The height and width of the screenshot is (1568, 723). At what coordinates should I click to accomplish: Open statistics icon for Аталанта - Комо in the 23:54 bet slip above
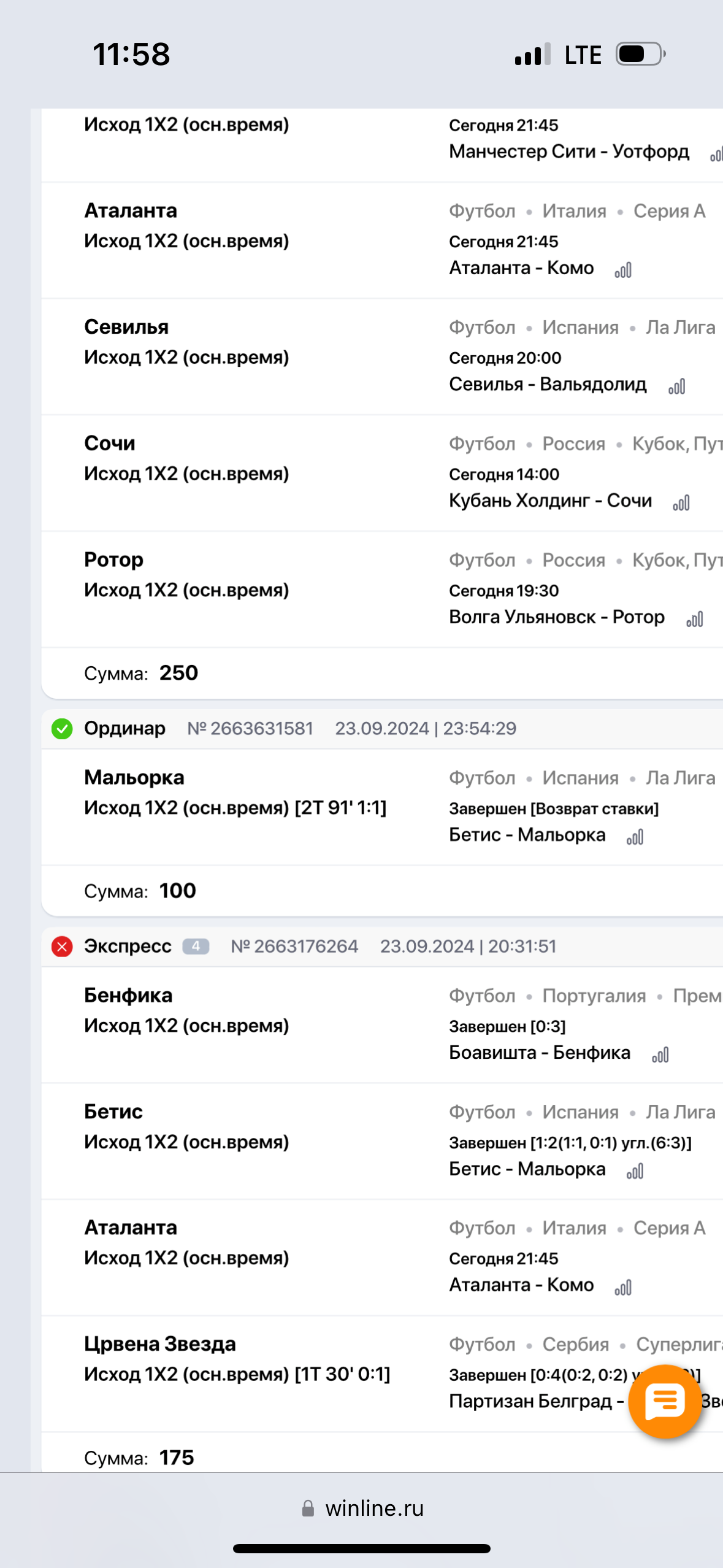[x=623, y=270]
